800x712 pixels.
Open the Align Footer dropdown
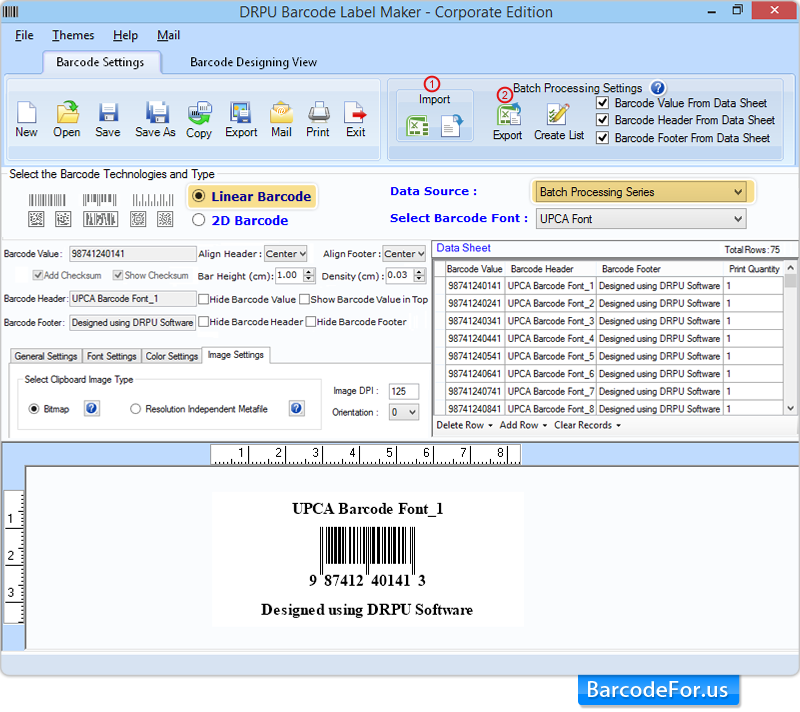pyautogui.click(x=404, y=253)
